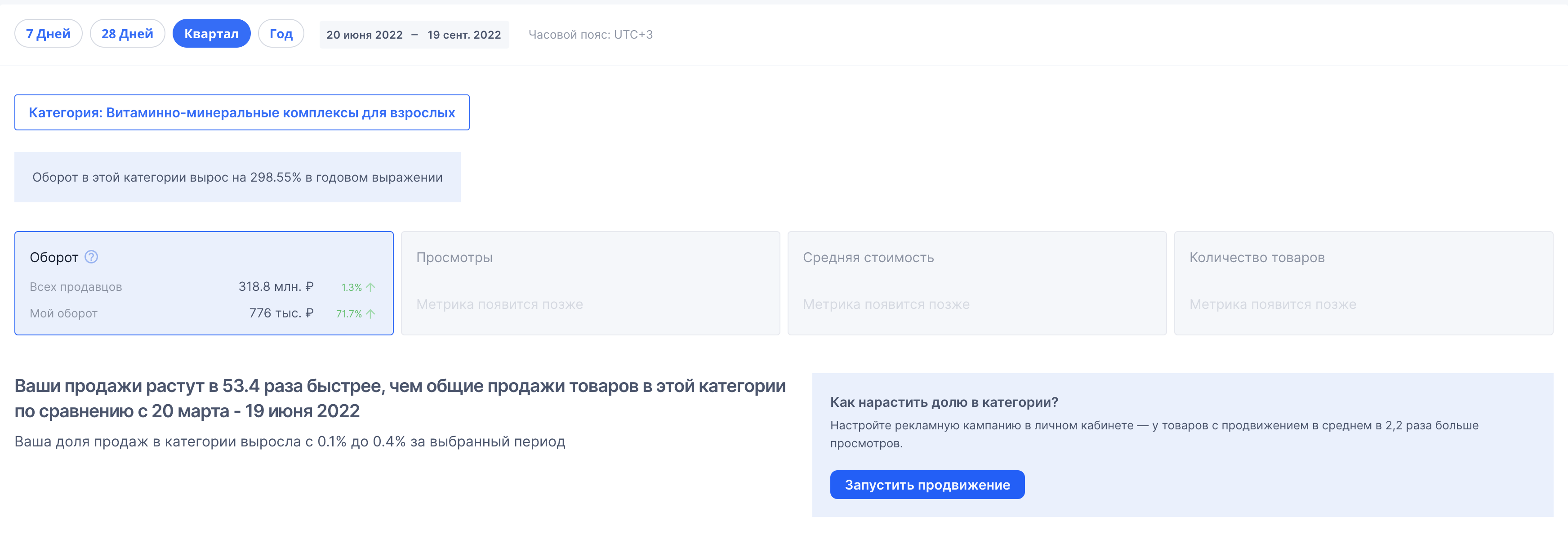The width and height of the screenshot is (1568, 535).
Task: Click the Часовой пояс UTC+3 label
Action: [590, 35]
